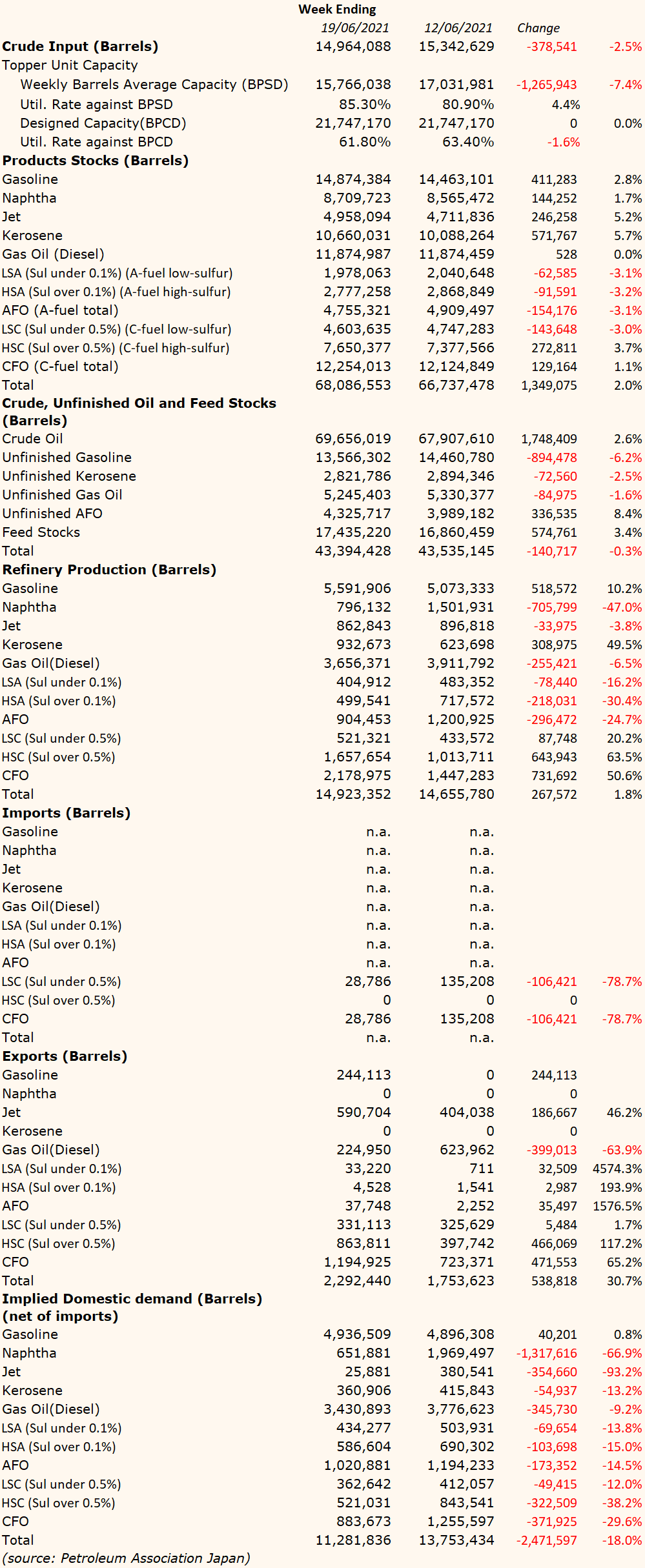Click the Imports (Barrels) section heading

coord(67,813)
